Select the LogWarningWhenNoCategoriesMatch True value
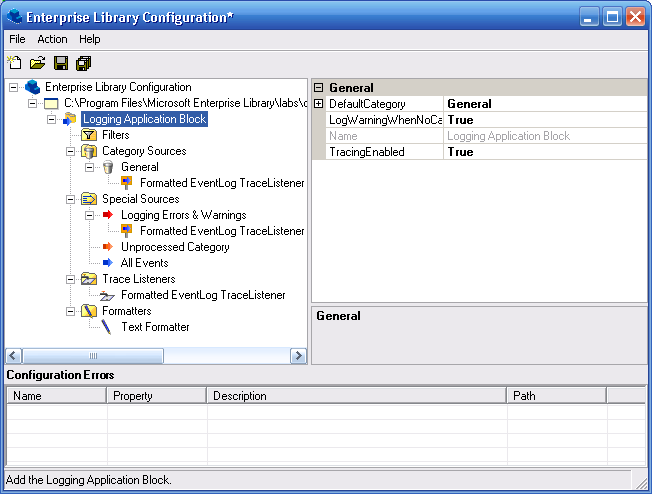Viewport: 652px width, 494px height. click(460, 120)
